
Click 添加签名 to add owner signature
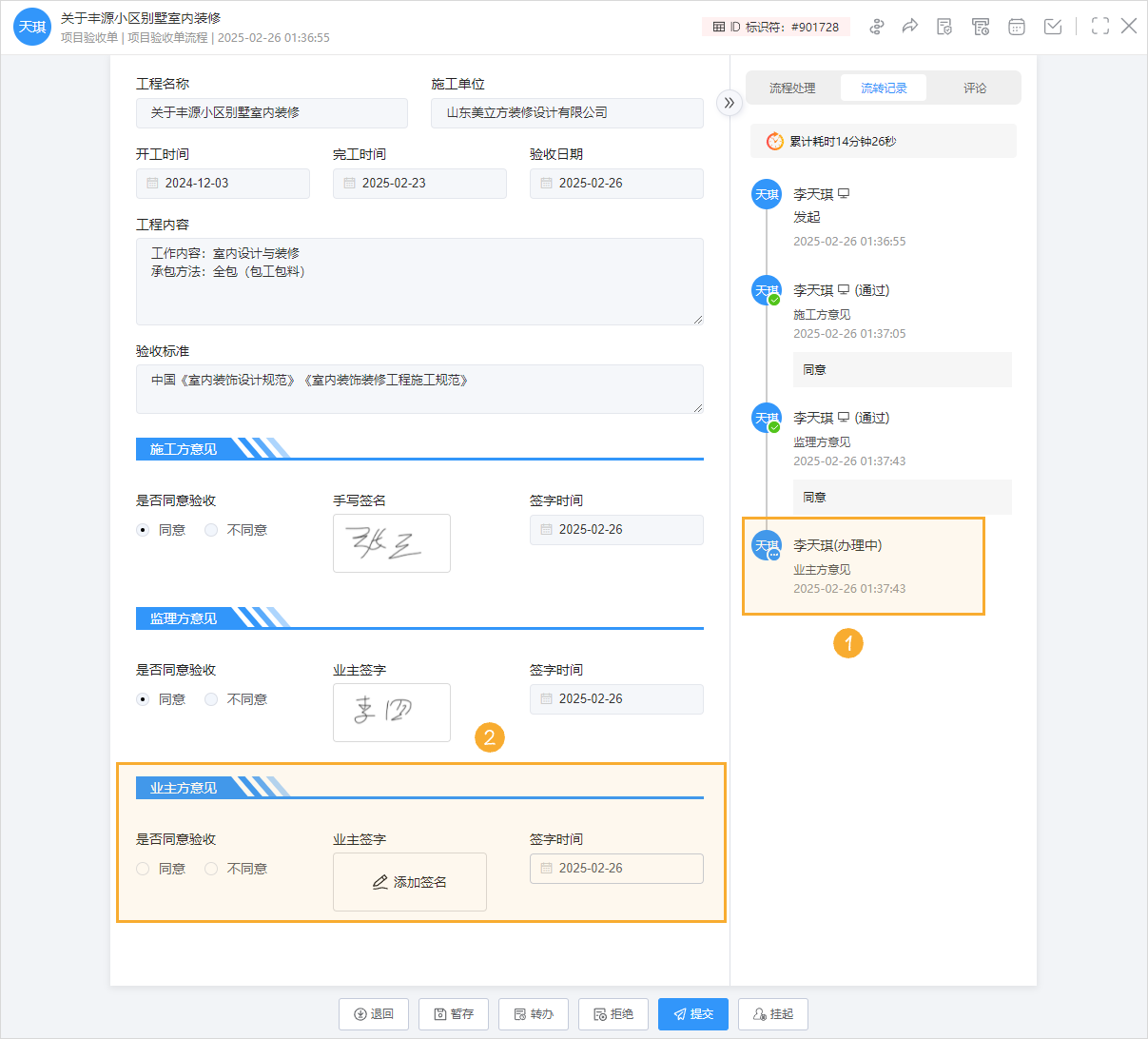[410, 881]
